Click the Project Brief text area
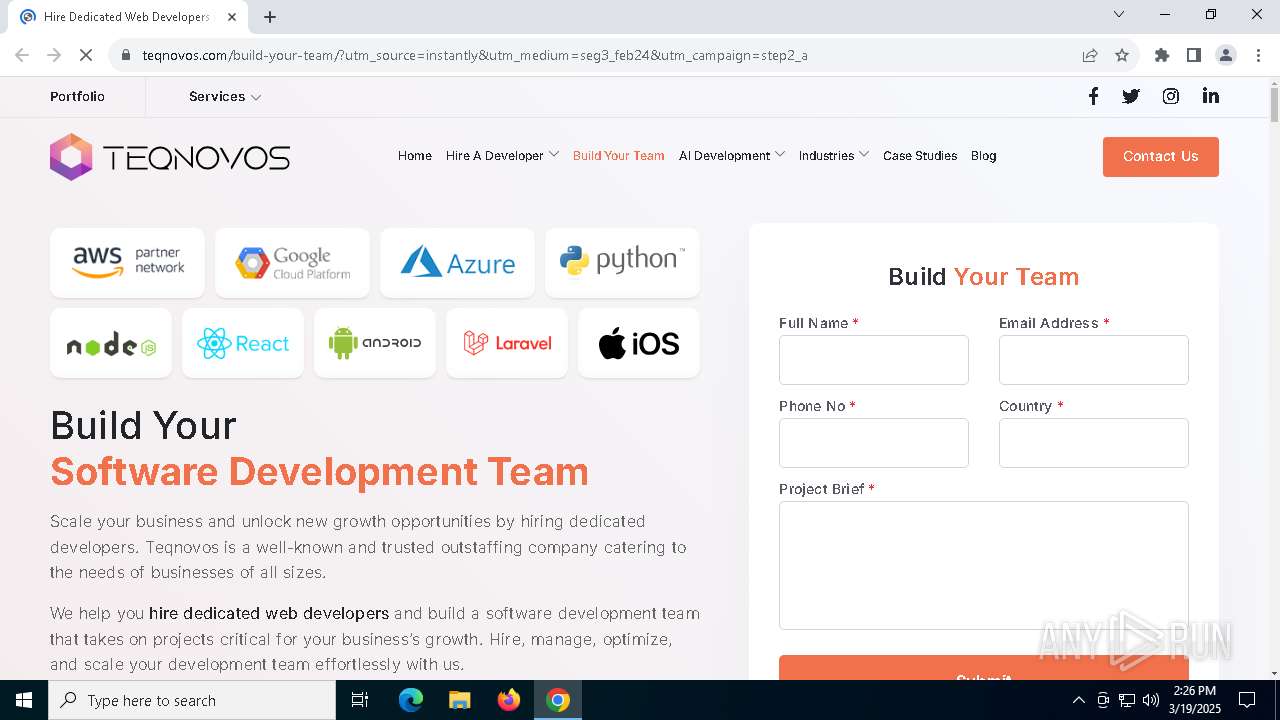 coord(984,565)
